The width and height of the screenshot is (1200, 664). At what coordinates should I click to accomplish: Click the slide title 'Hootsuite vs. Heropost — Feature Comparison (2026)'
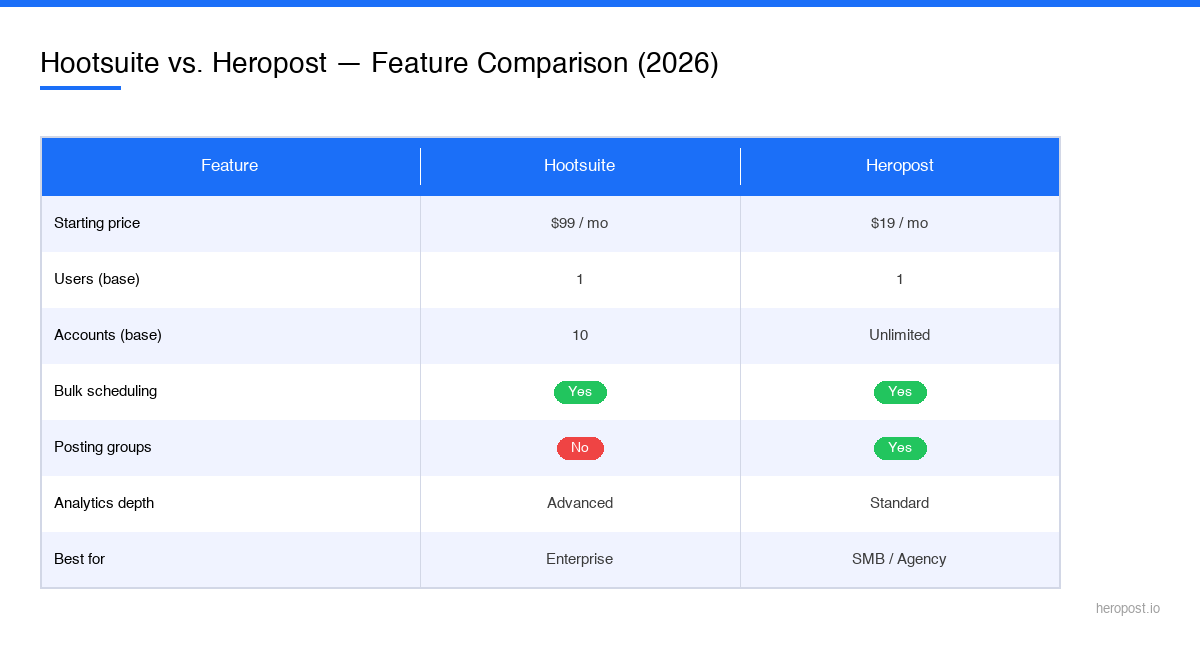coord(379,63)
